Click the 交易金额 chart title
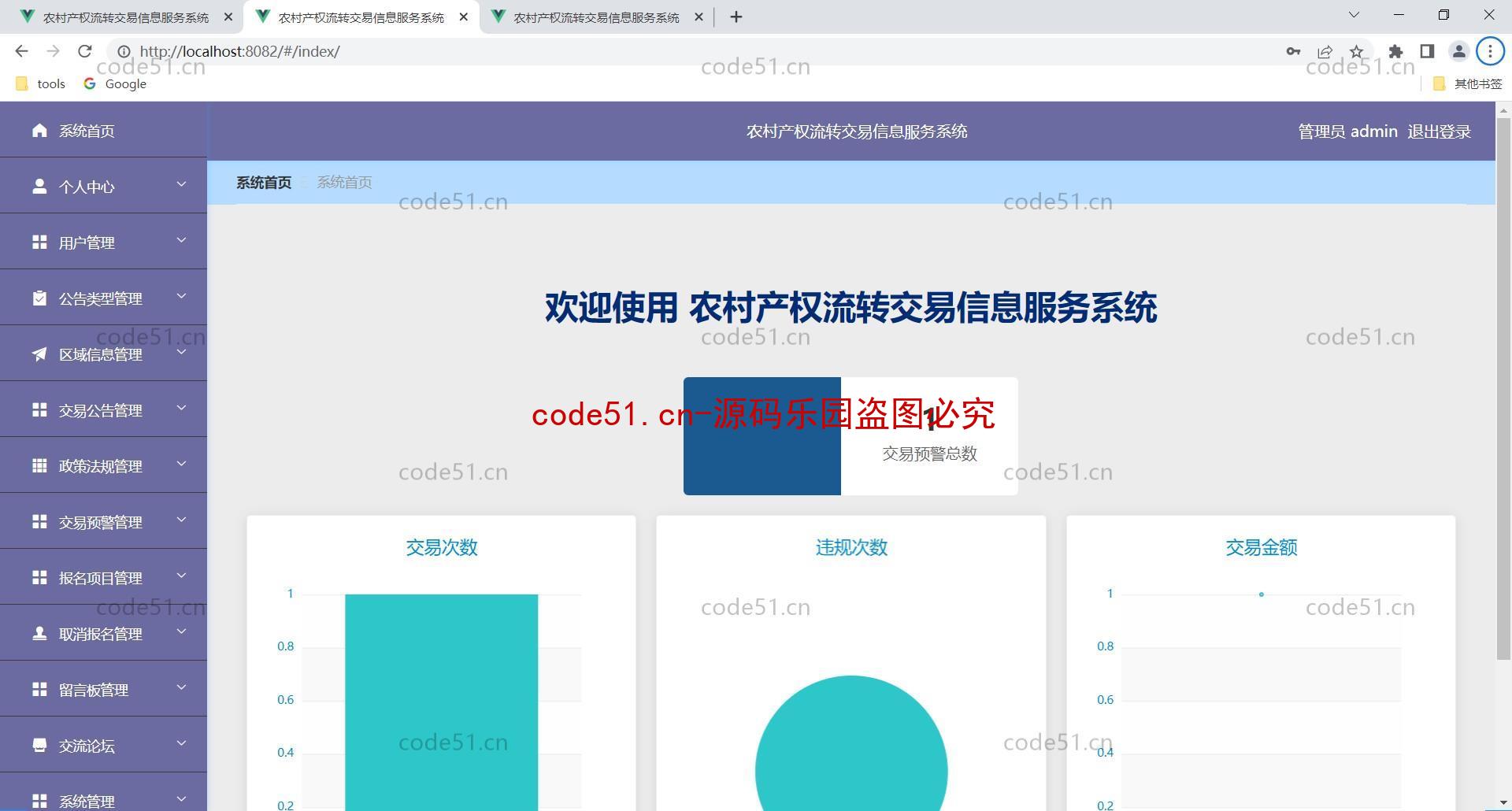 (x=1261, y=547)
